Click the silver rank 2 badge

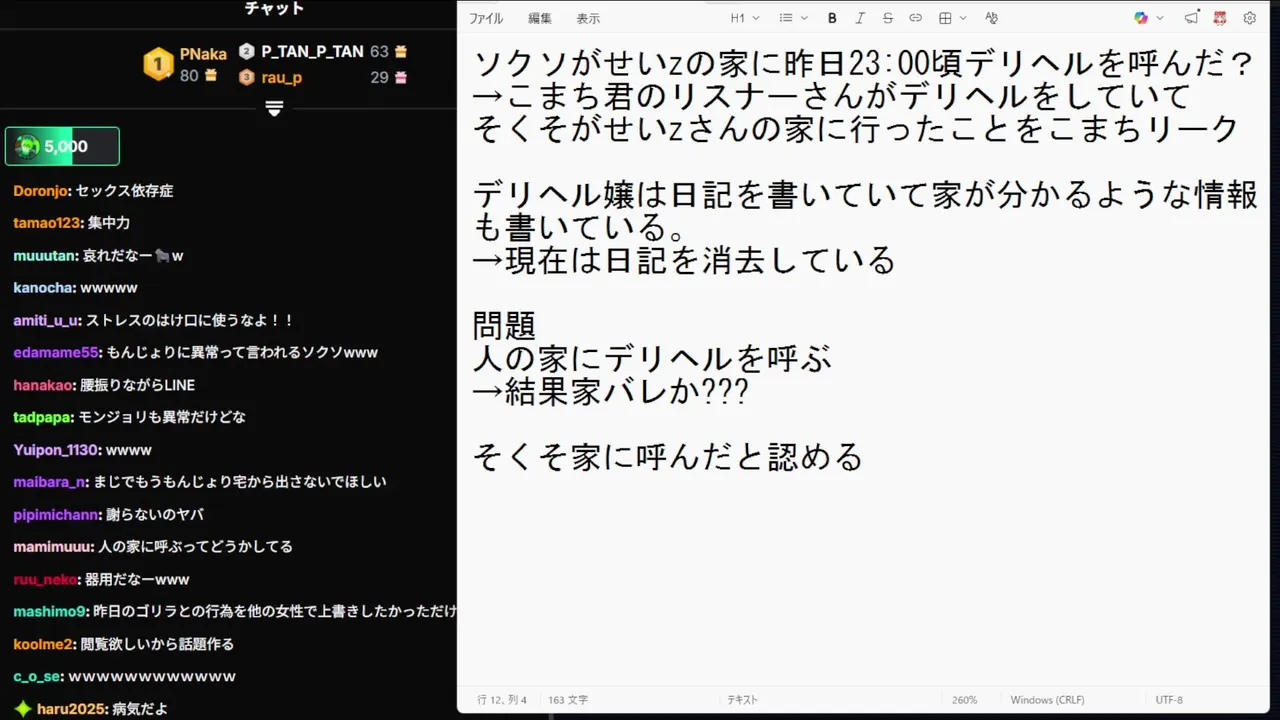247,51
